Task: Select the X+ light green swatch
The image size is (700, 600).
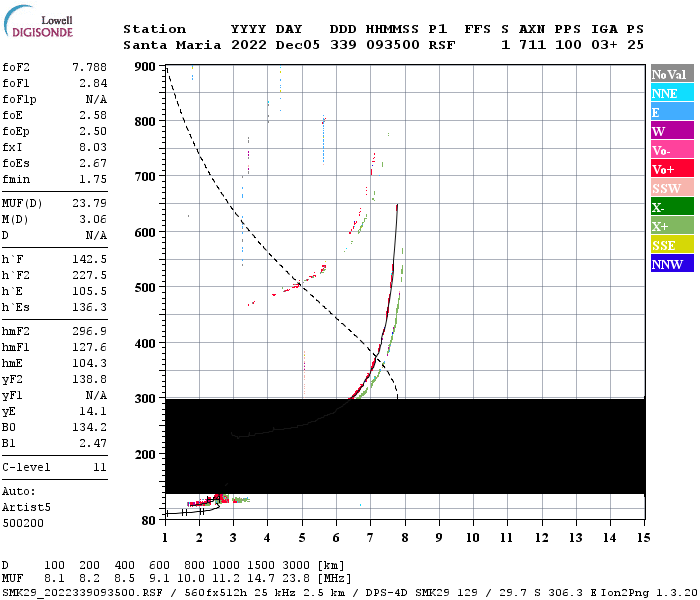Action: [672, 226]
